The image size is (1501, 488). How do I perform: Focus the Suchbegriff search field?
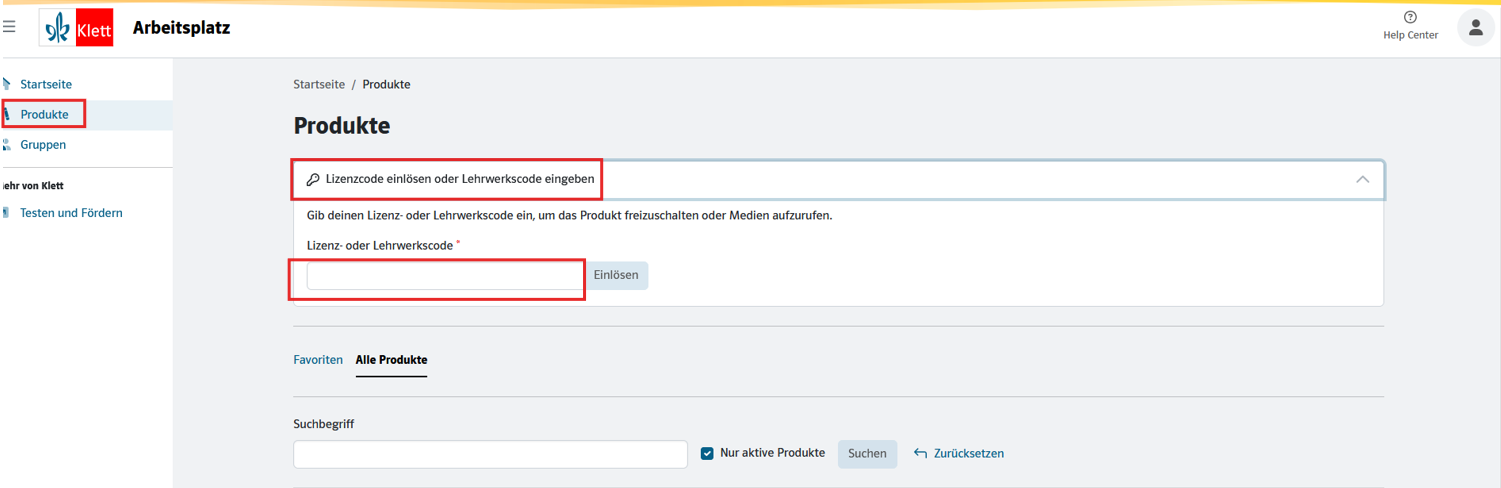click(490, 454)
